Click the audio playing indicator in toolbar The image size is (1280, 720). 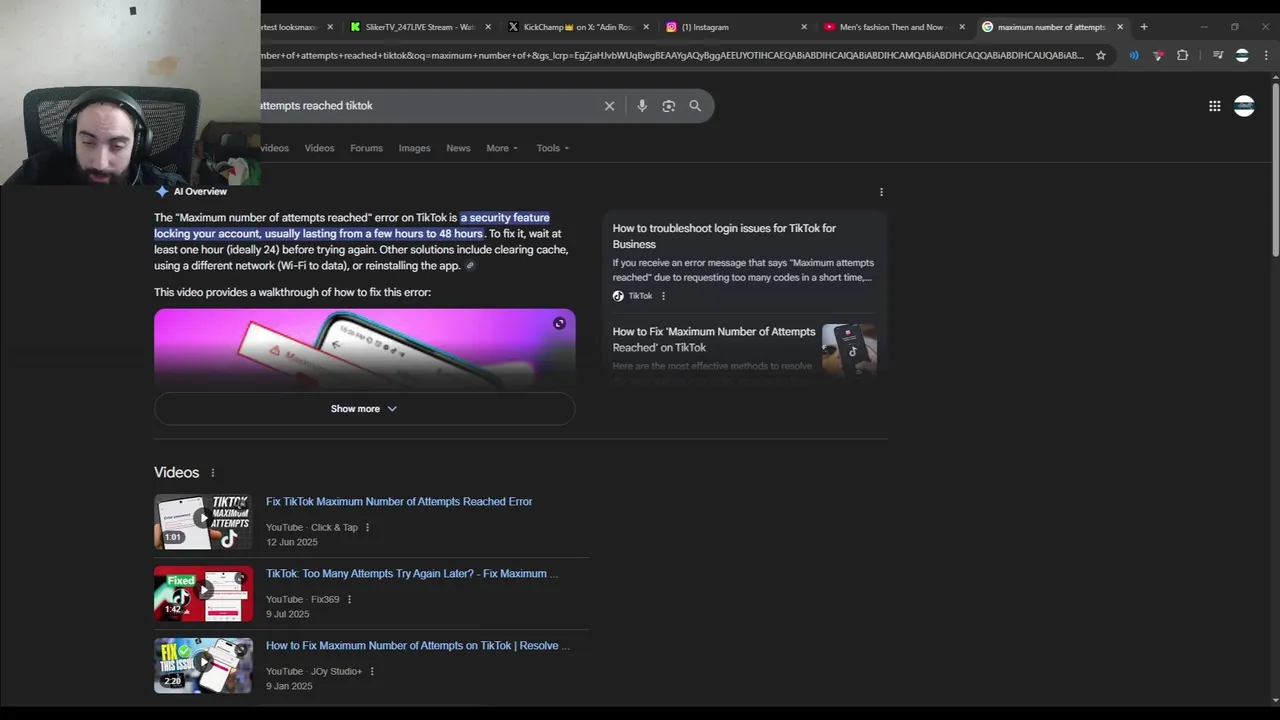click(x=1133, y=55)
